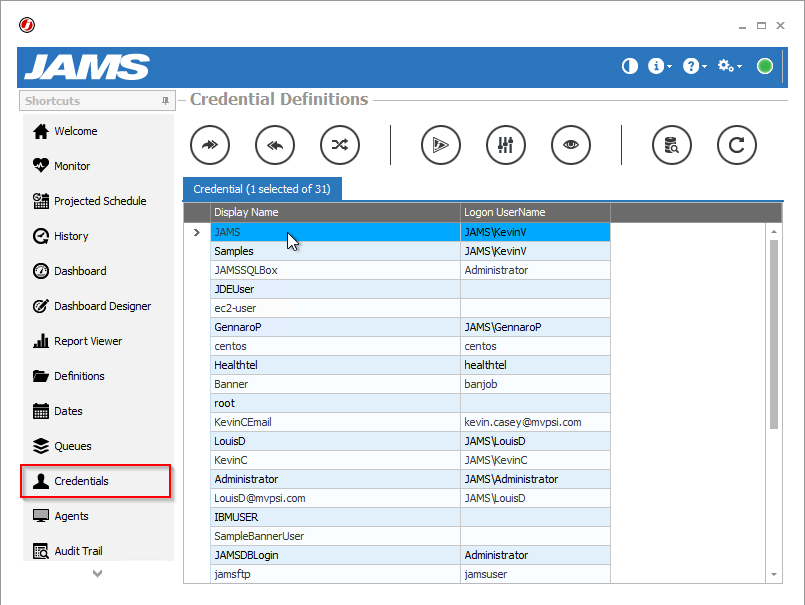Viewport: 805px width, 605px height.
Task: Select the GennaroP credential row
Action: click(410, 327)
